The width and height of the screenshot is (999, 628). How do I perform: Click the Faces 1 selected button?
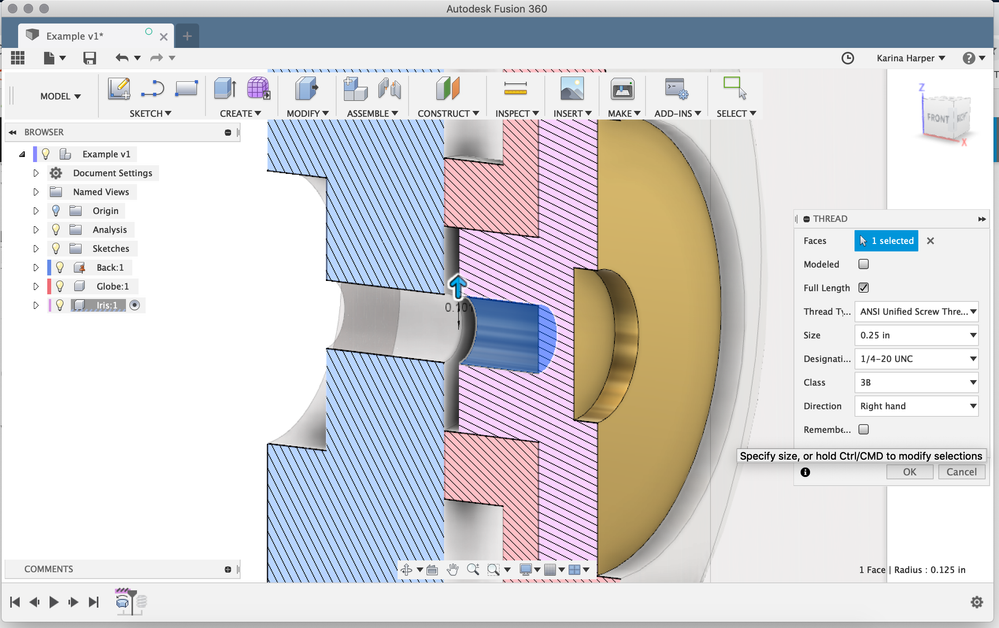(886, 241)
